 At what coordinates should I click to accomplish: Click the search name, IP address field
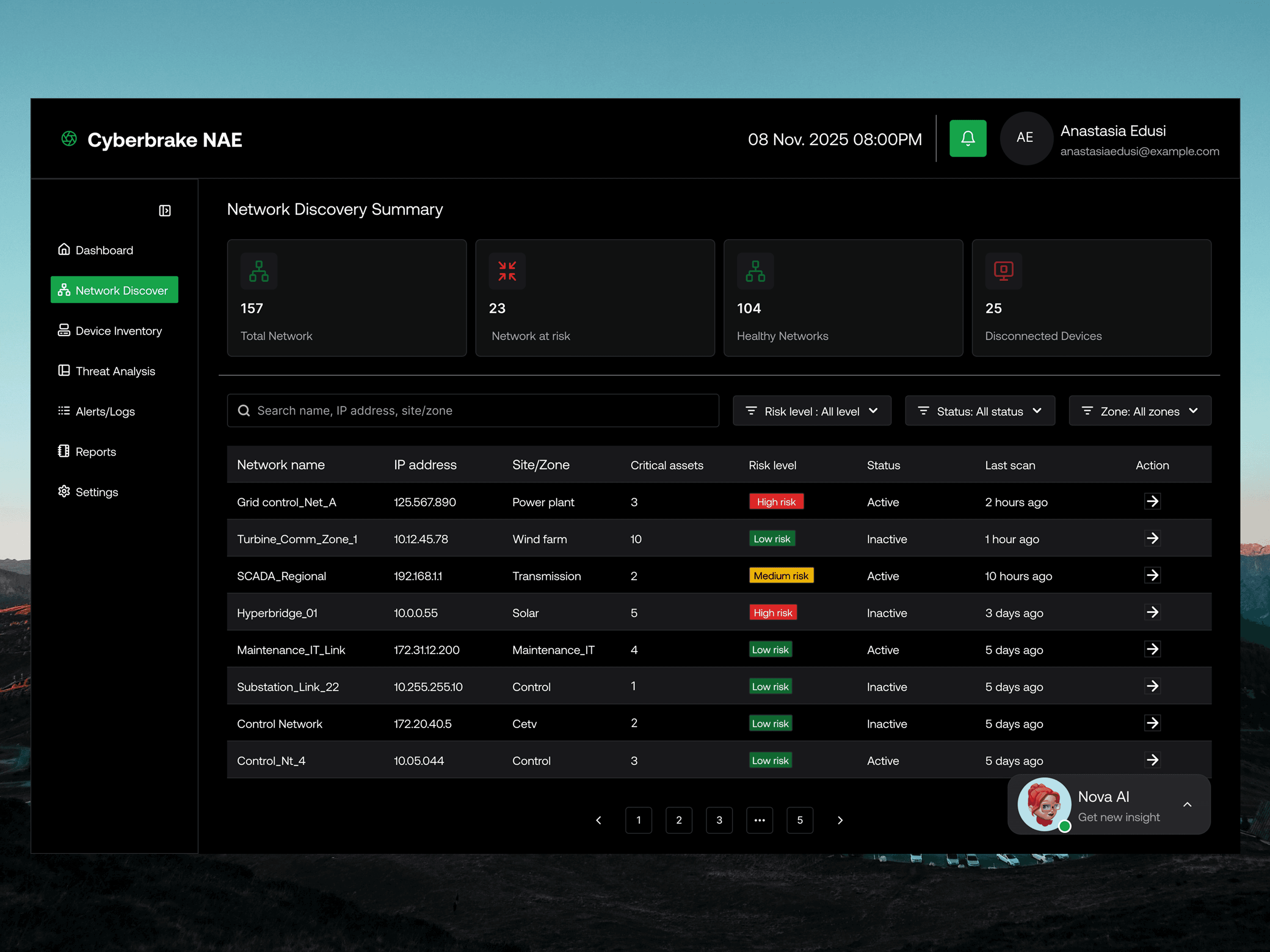point(472,410)
